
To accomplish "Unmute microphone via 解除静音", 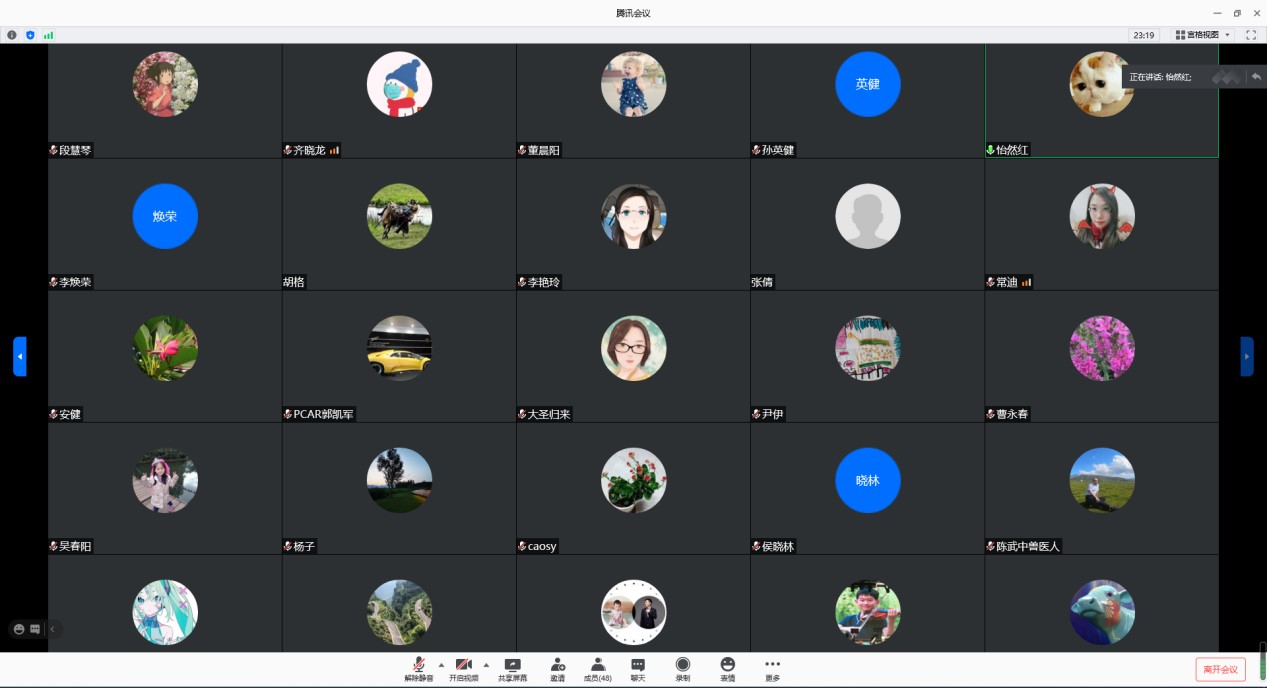I will (x=419, y=665).
